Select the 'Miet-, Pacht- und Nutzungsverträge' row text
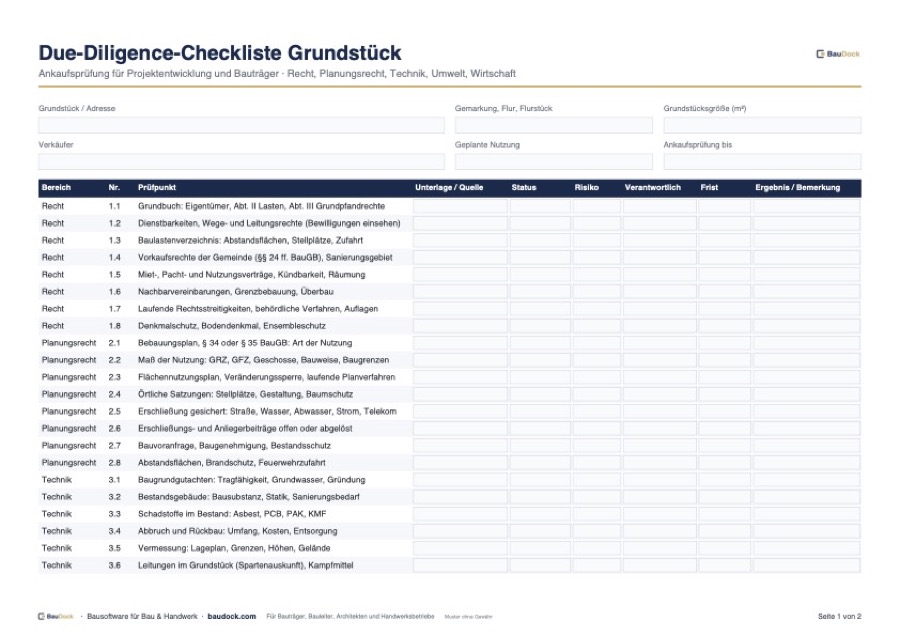This screenshot has width=900, height=636. coord(251,274)
